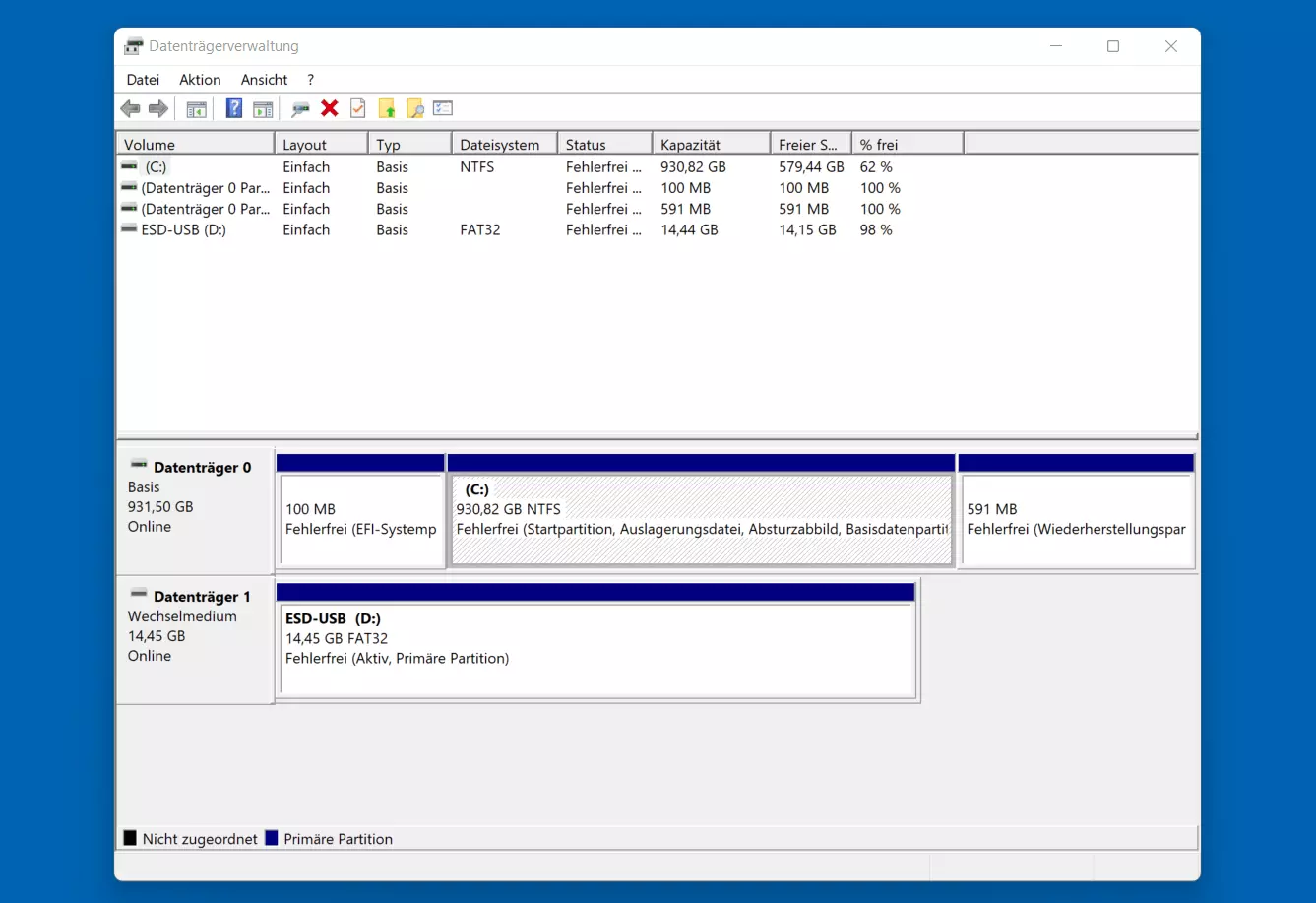
Task: Open the Aktion menu
Action: coord(200,80)
